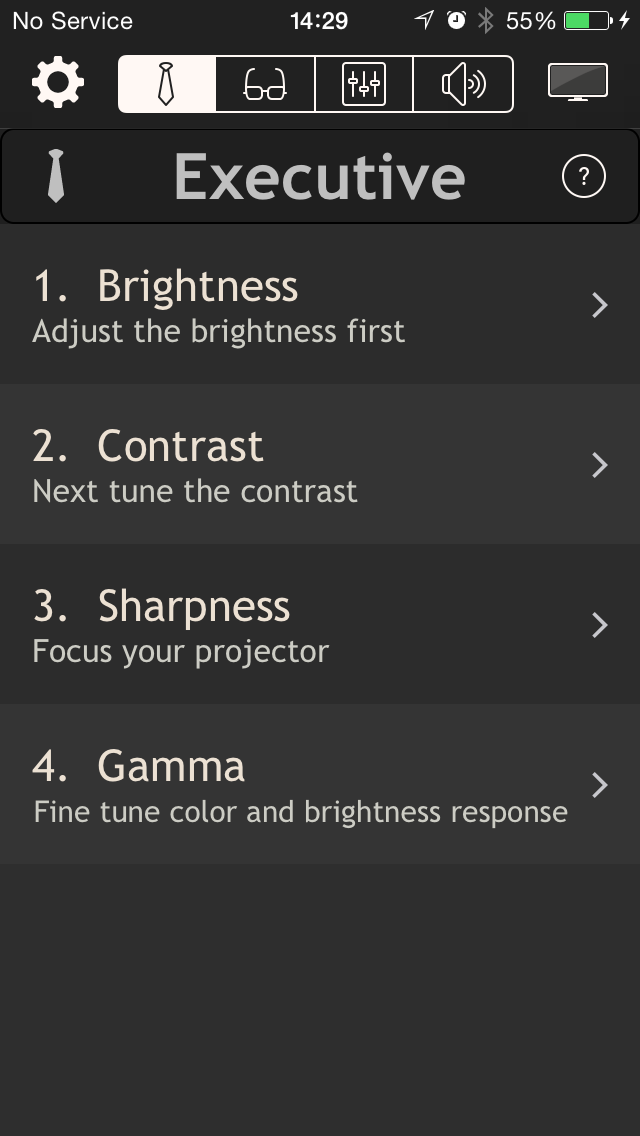Open settings with the gear icon
This screenshot has width=640, height=1136.
58,83
